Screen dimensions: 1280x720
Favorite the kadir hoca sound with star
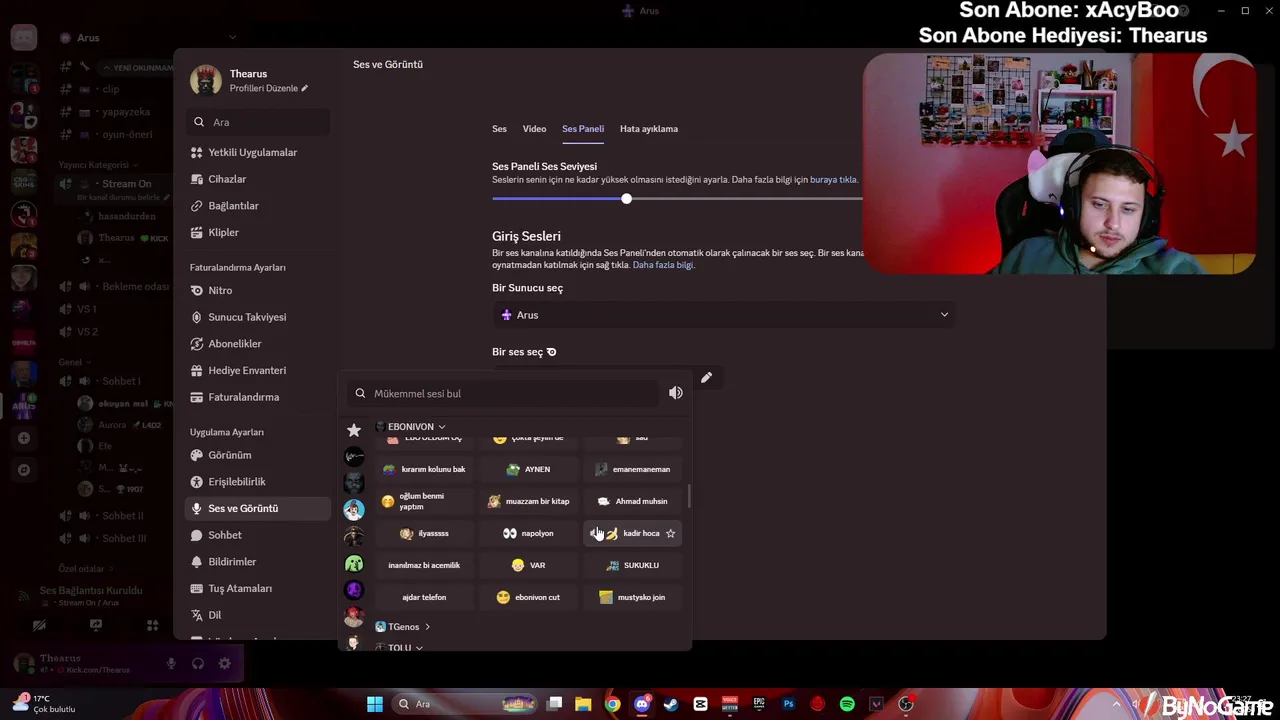coord(671,533)
